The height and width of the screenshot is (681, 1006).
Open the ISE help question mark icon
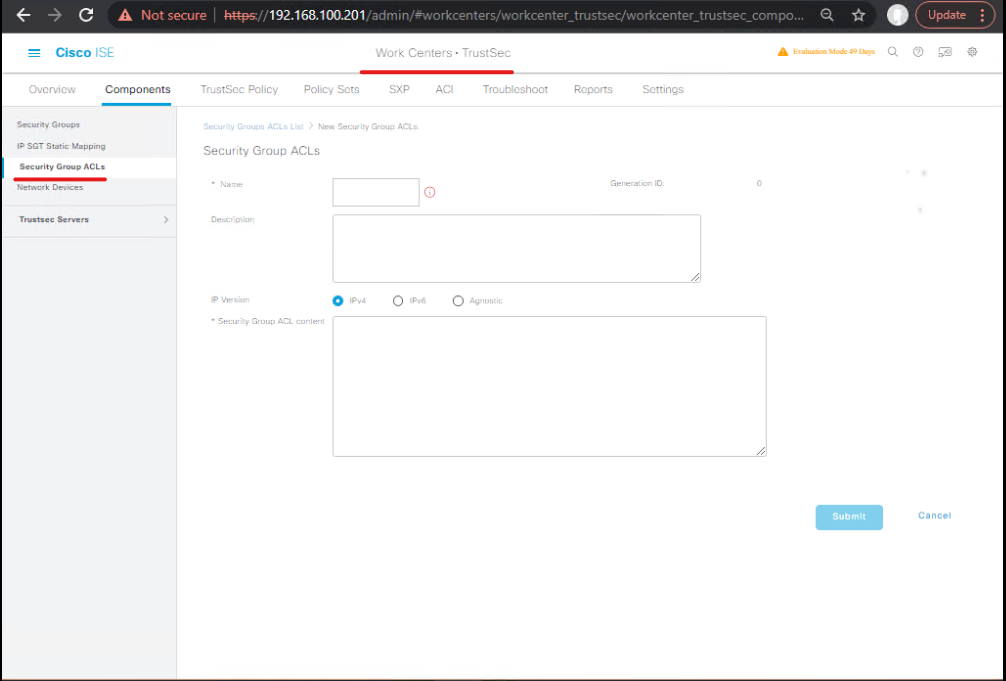point(918,52)
